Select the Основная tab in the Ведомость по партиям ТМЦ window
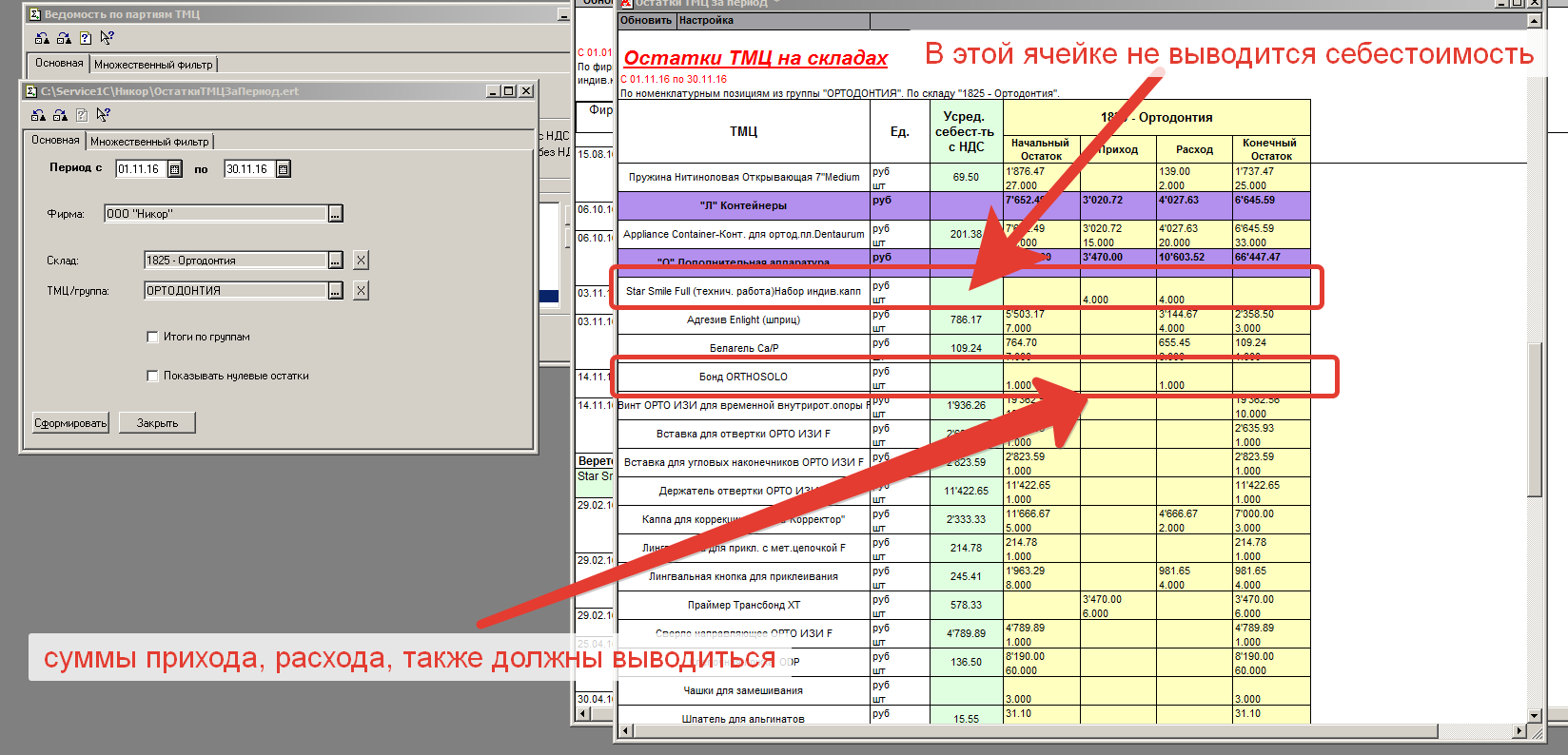The width and height of the screenshot is (1568, 755). 59,63
